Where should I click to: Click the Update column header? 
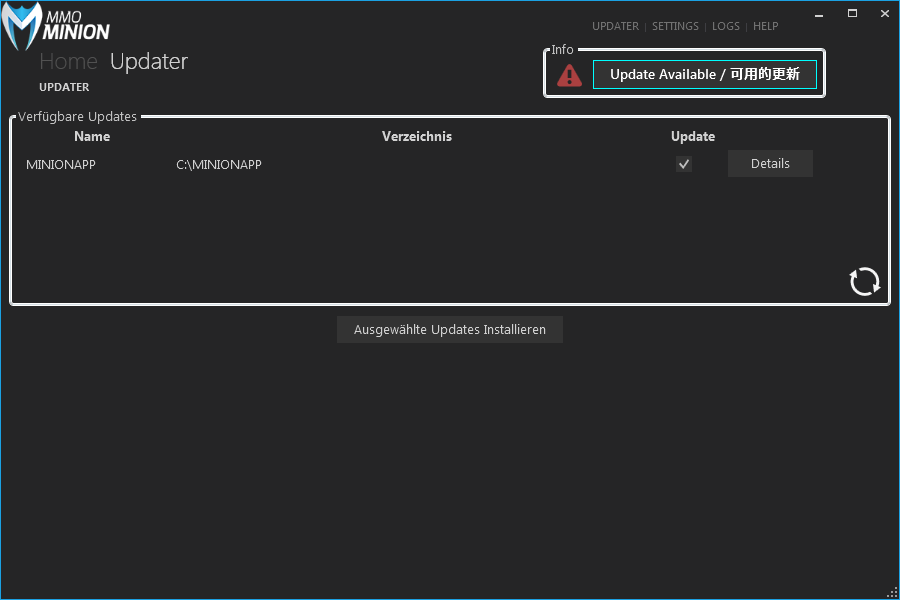(693, 136)
